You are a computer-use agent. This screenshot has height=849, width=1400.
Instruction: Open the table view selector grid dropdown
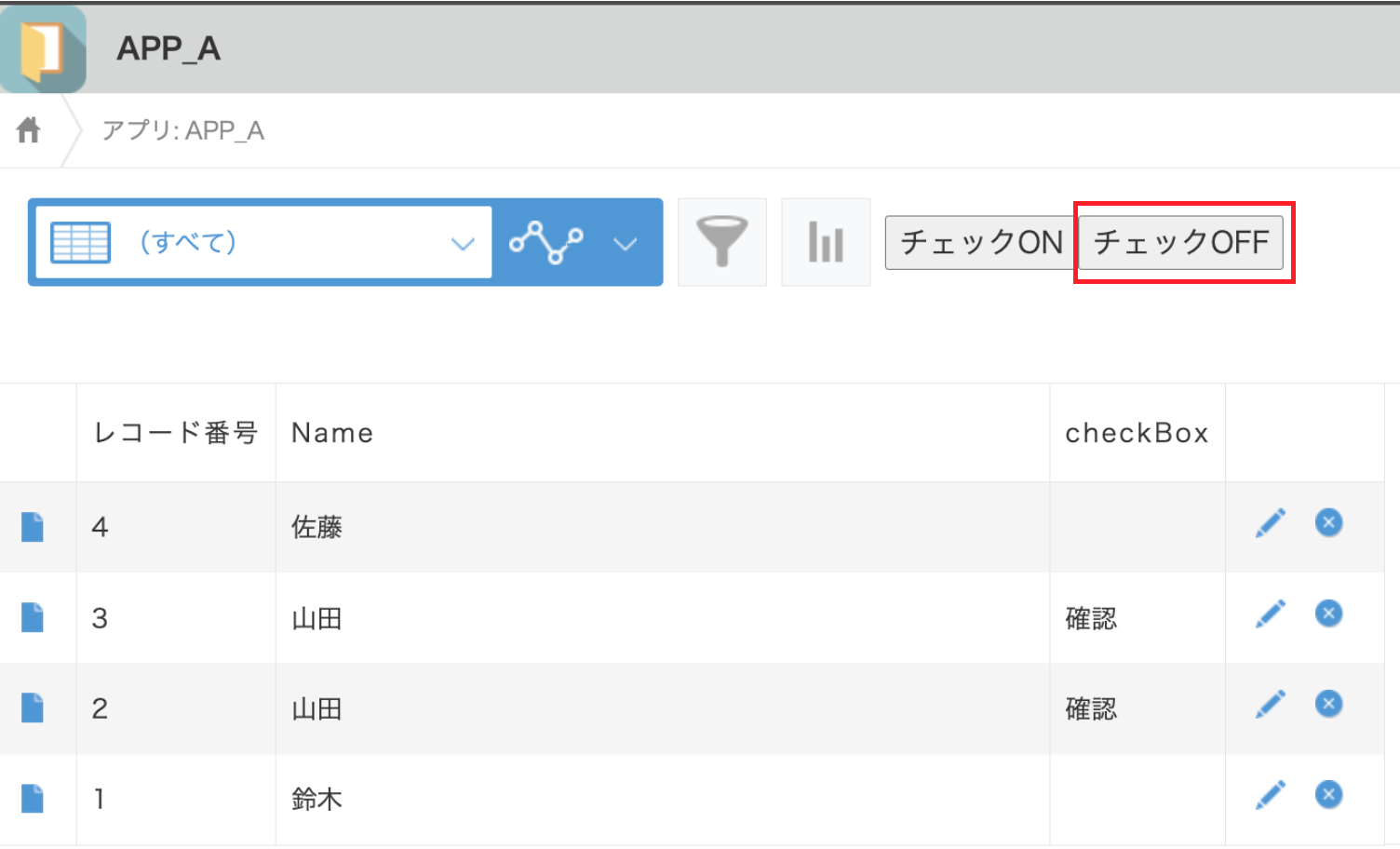(x=80, y=242)
